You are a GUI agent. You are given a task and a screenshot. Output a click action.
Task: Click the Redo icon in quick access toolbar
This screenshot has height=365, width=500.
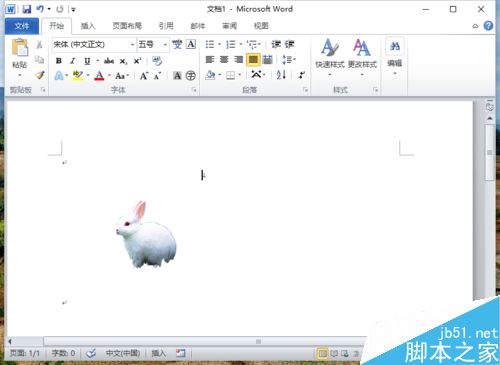coord(60,9)
